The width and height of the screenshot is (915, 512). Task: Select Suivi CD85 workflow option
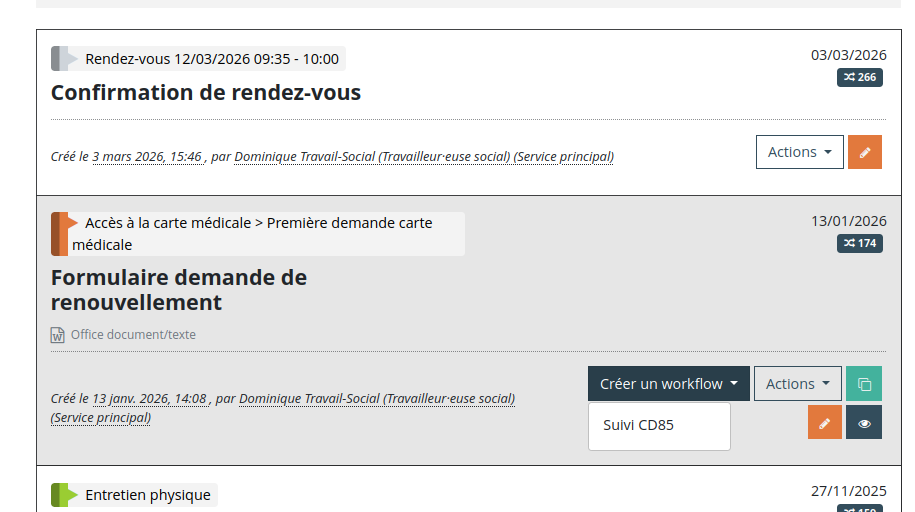[638, 425]
